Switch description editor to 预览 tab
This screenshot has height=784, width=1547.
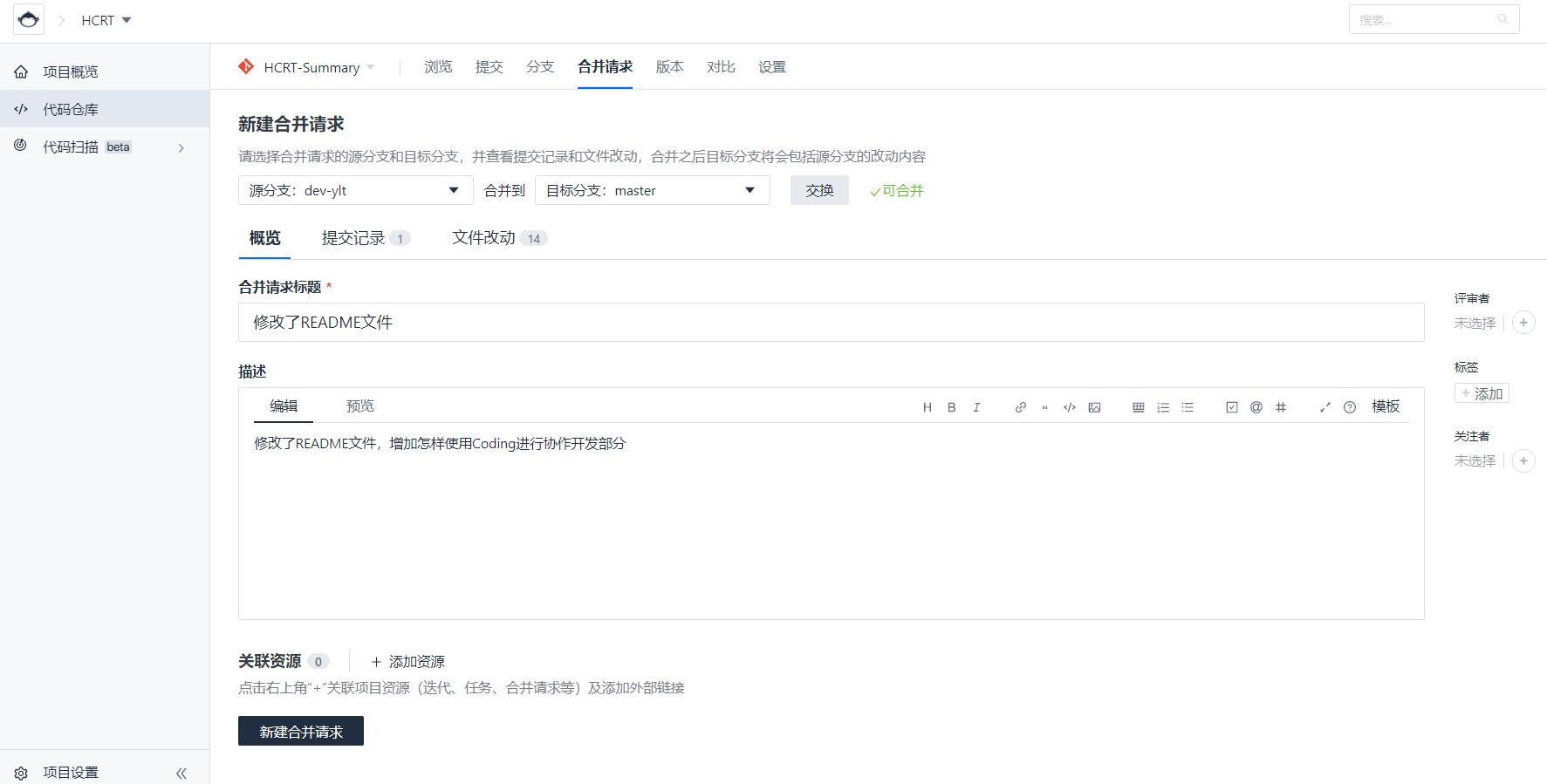[x=359, y=406]
